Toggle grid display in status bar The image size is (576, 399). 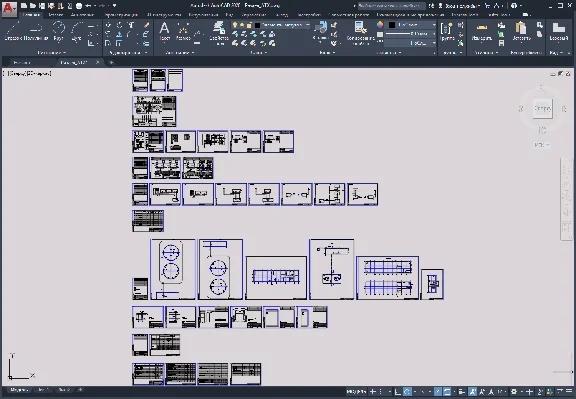click(x=372, y=392)
